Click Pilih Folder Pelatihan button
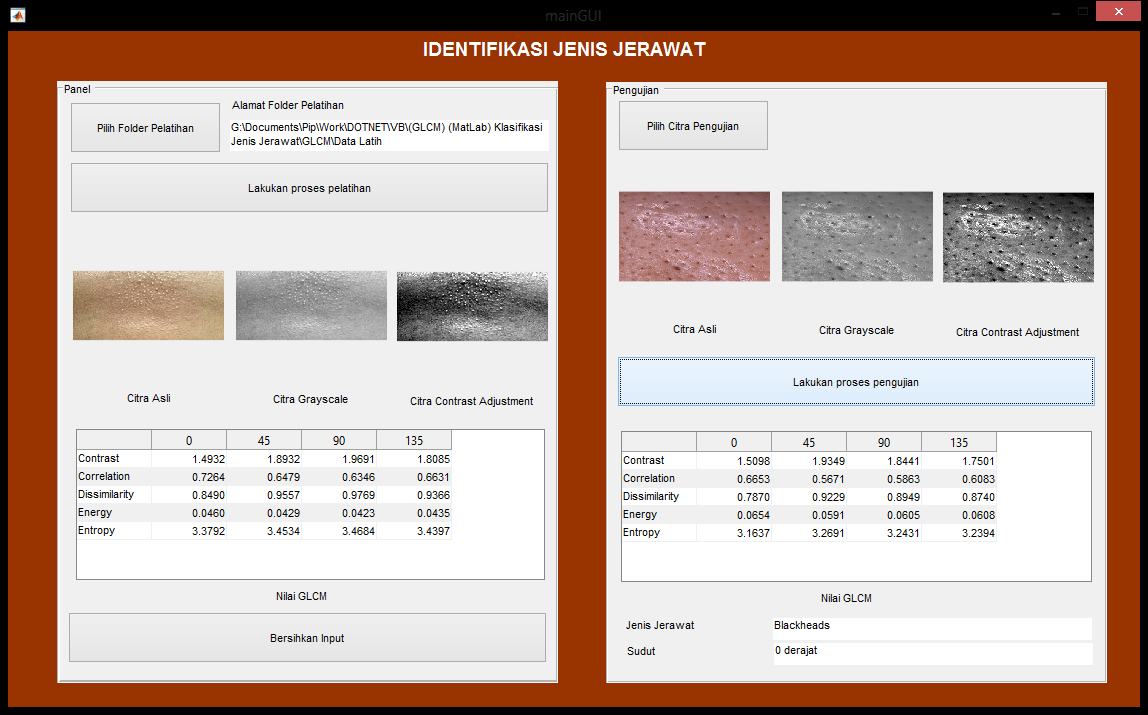 pos(145,128)
